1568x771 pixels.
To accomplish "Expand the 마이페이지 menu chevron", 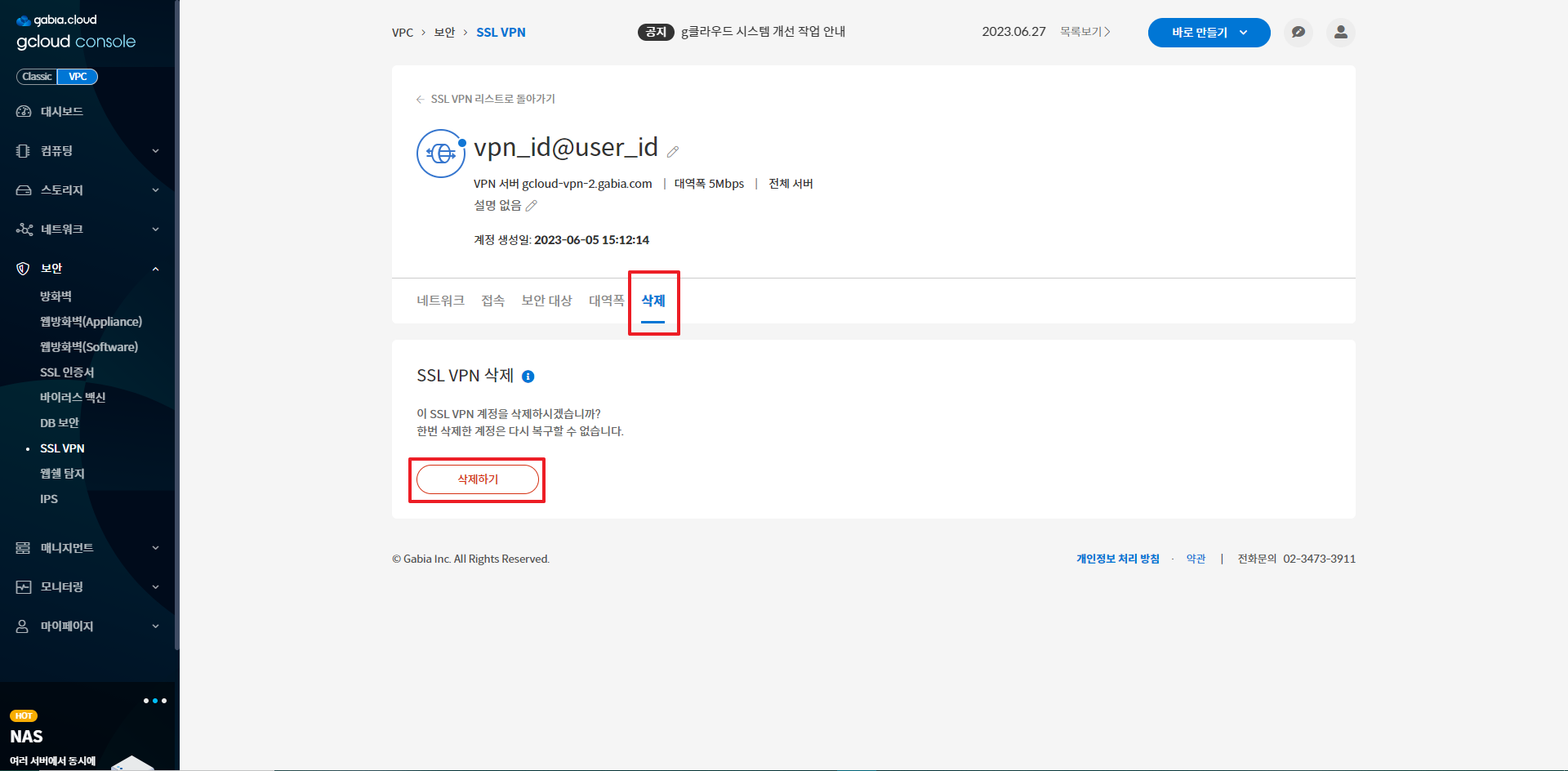I will click(x=155, y=626).
